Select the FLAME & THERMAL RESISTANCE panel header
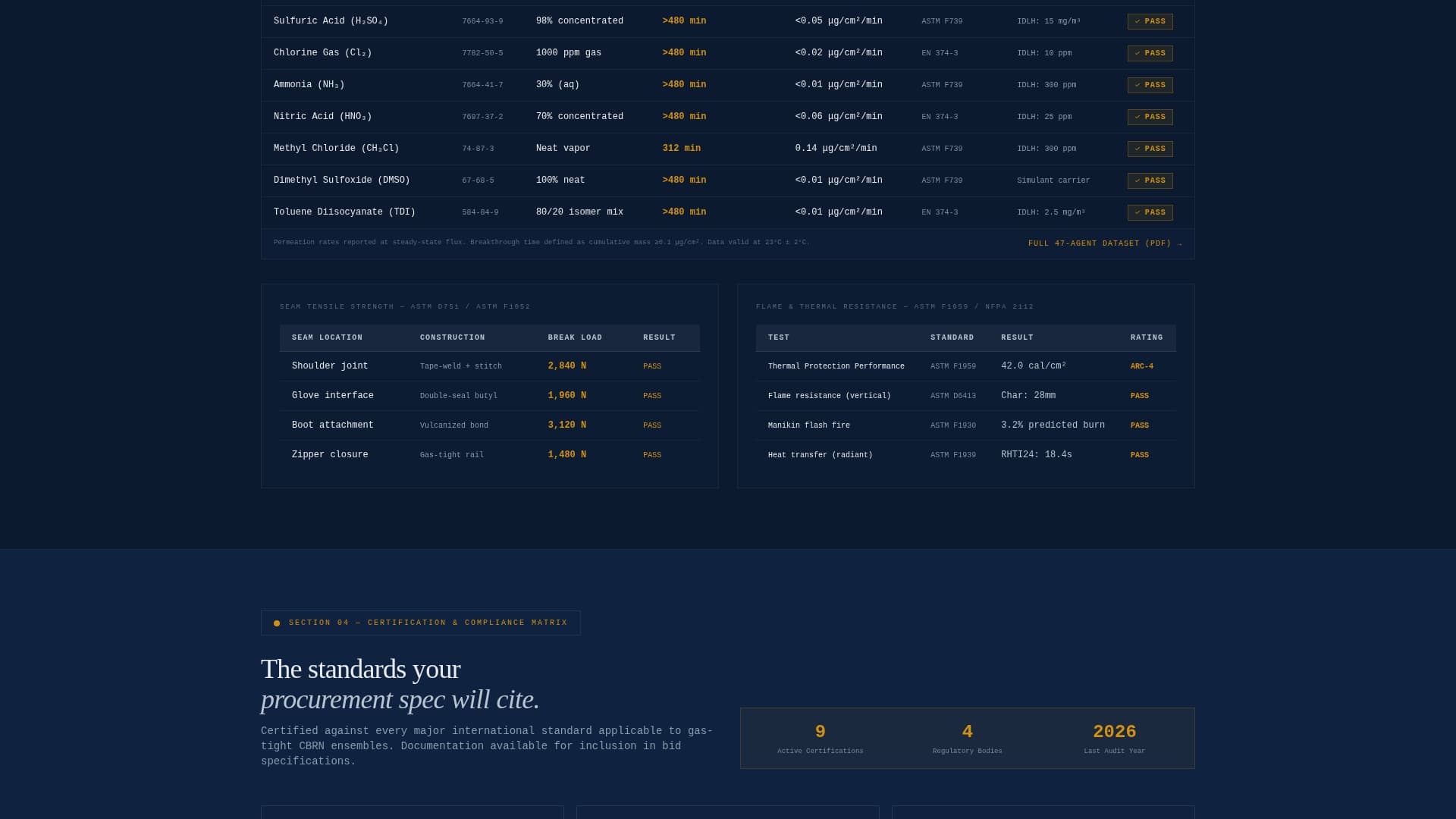 point(895,306)
